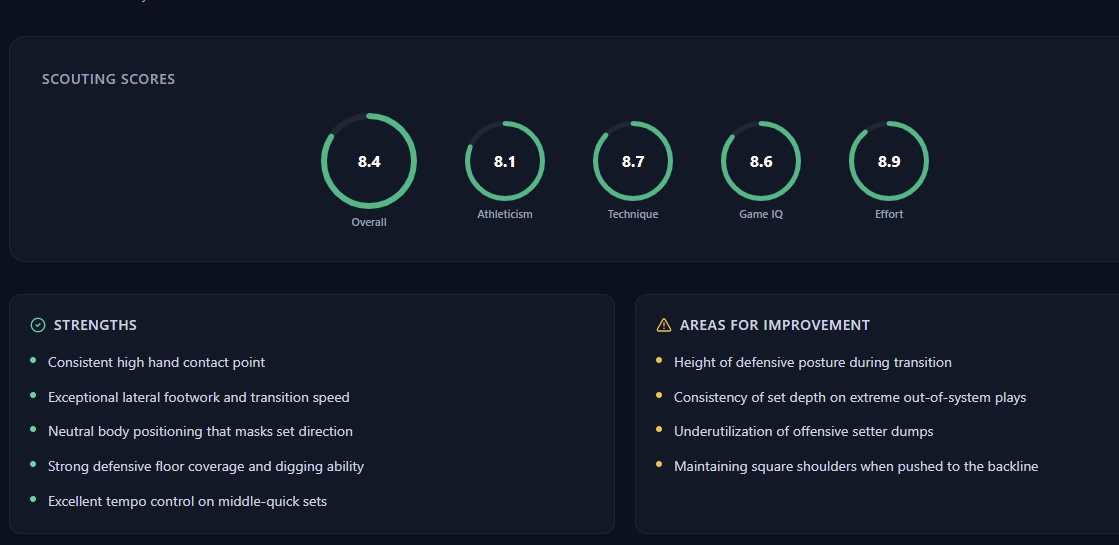Click the Effort 8.9 score ring
This screenshot has height=545, width=1119.
pos(889,161)
